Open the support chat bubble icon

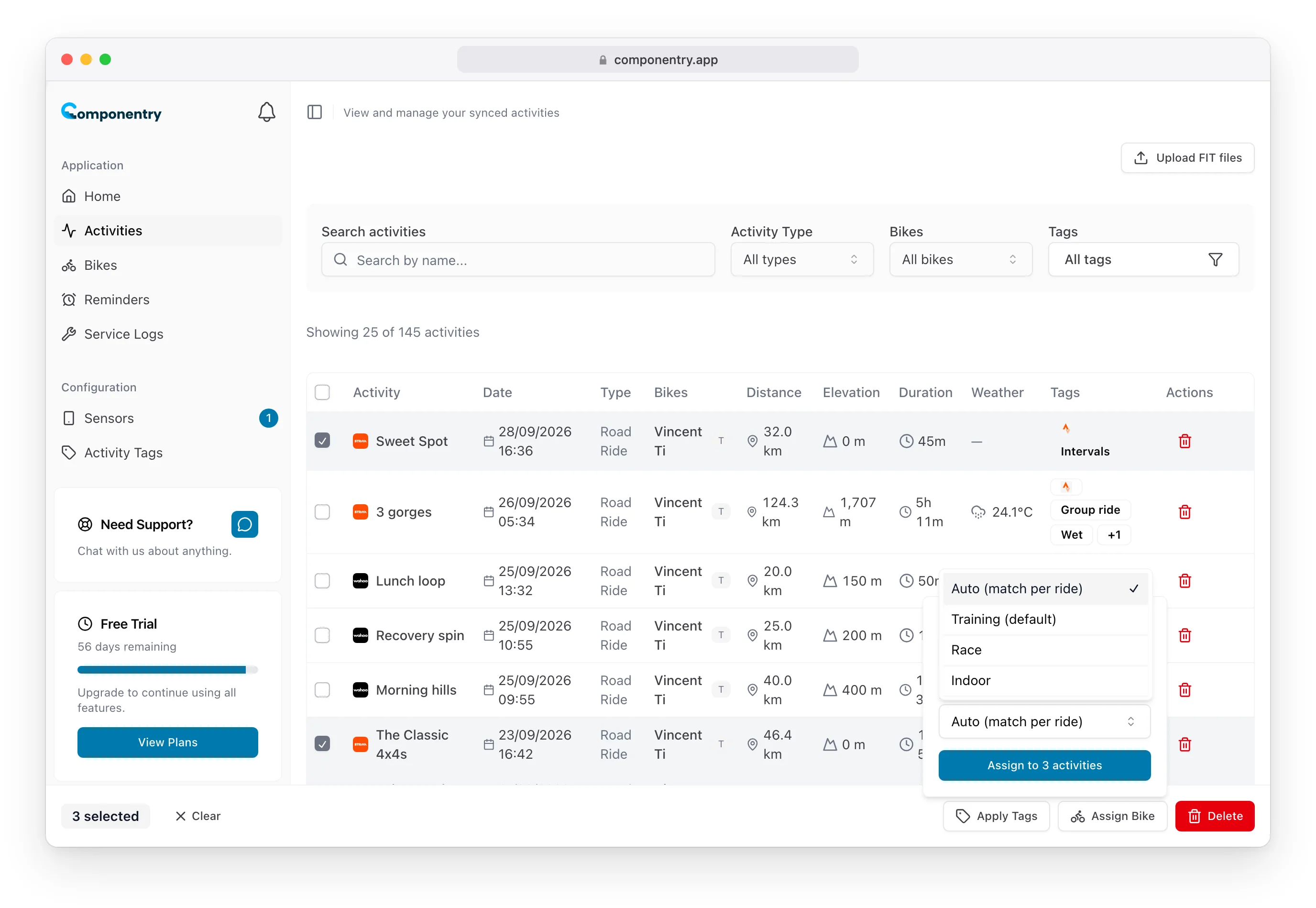[244, 524]
